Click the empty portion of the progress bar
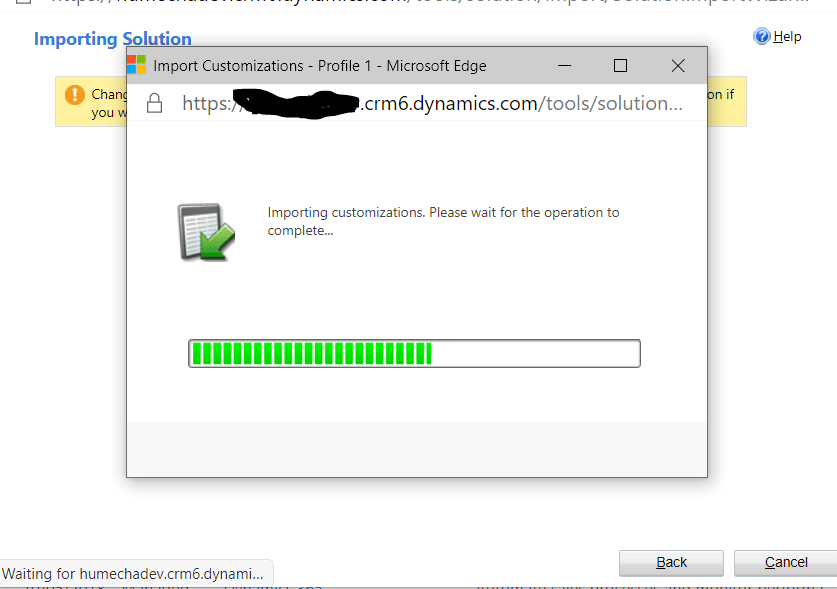 click(x=535, y=354)
